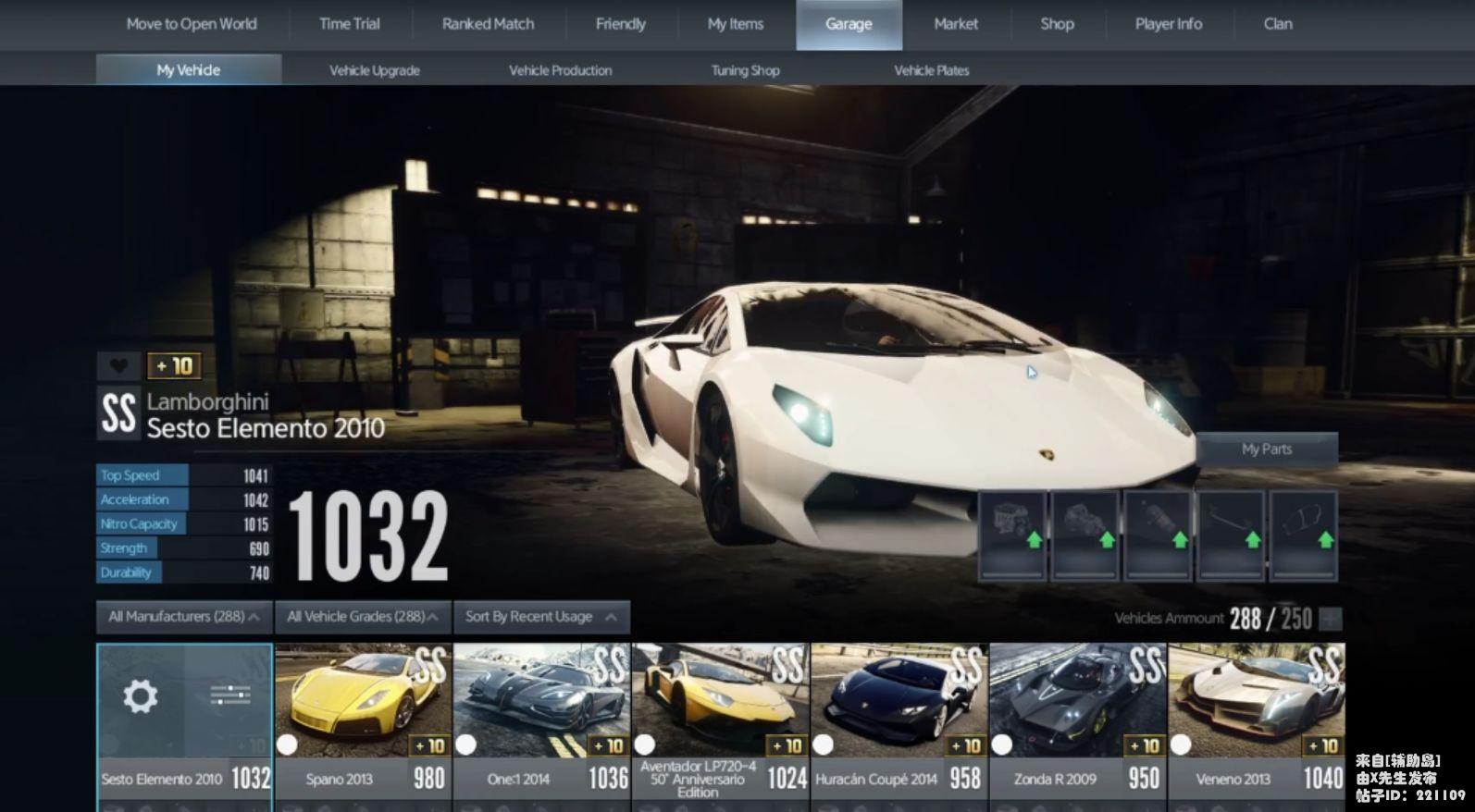Image resolution: width=1475 pixels, height=812 pixels.
Task: Select the Veneno 2013 thumbnail
Action: pyautogui.click(x=1256, y=700)
